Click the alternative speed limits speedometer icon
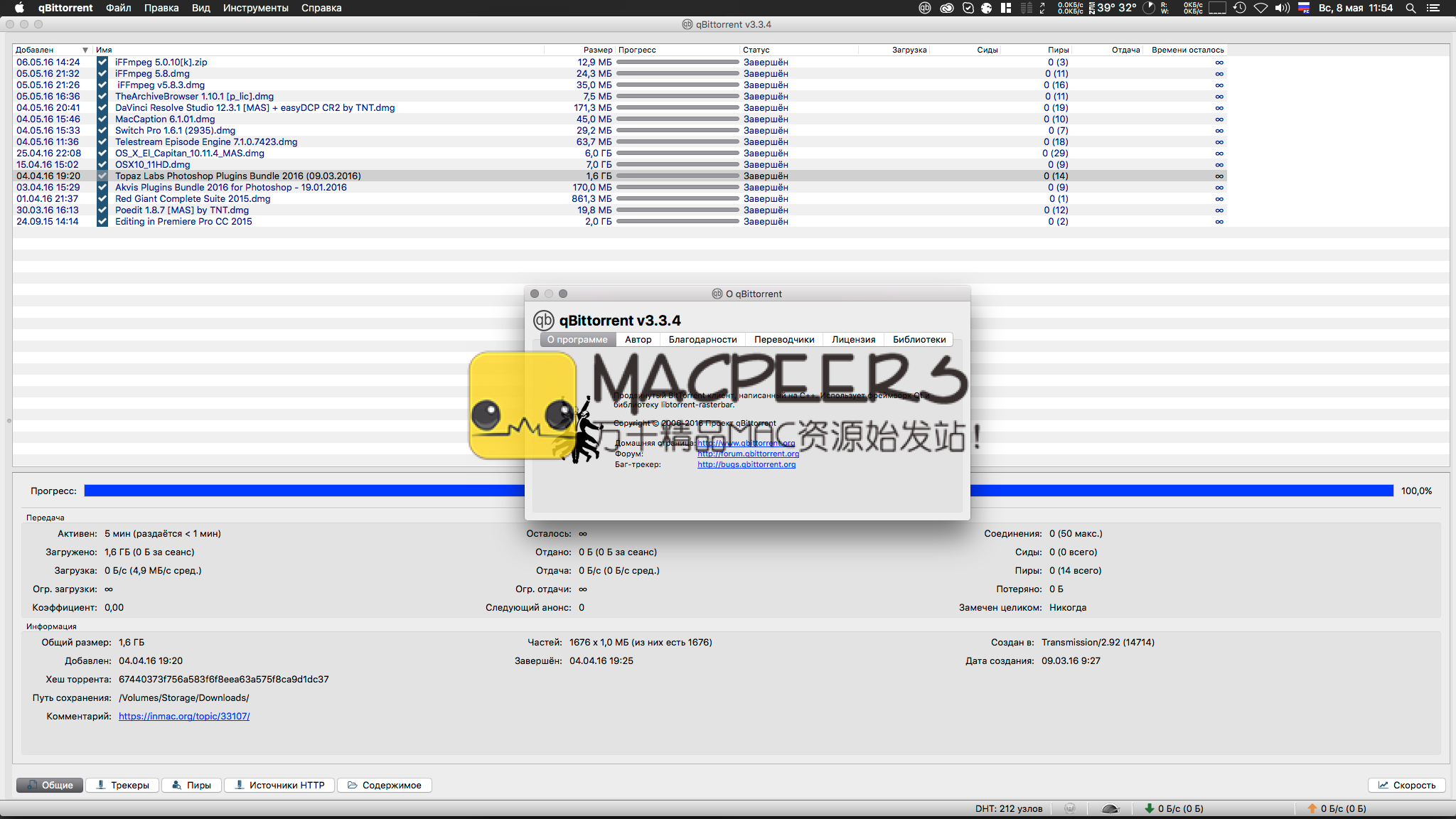The width and height of the screenshot is (1456, 819). click(1110, 808)
